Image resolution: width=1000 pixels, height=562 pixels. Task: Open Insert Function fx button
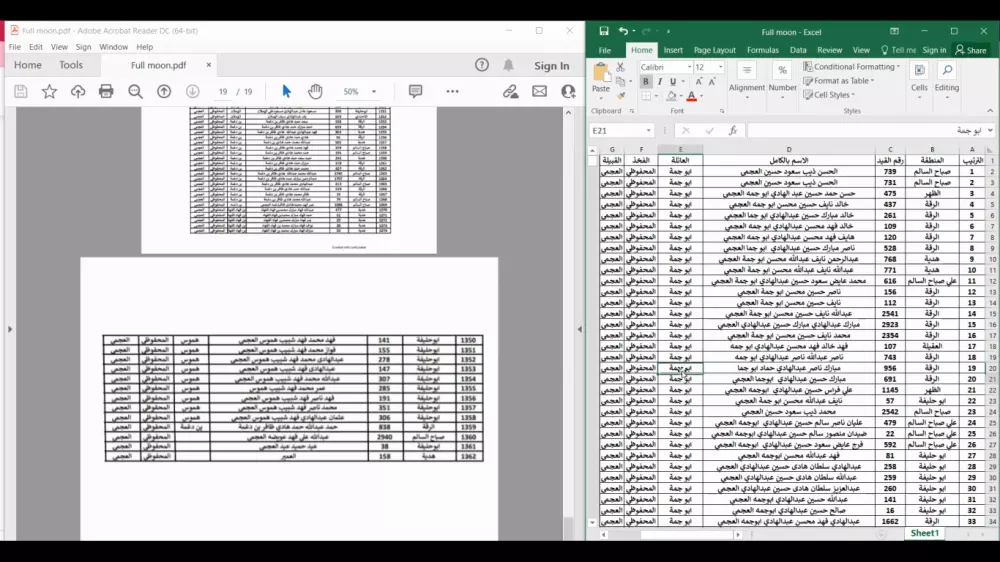pos(733,130)
